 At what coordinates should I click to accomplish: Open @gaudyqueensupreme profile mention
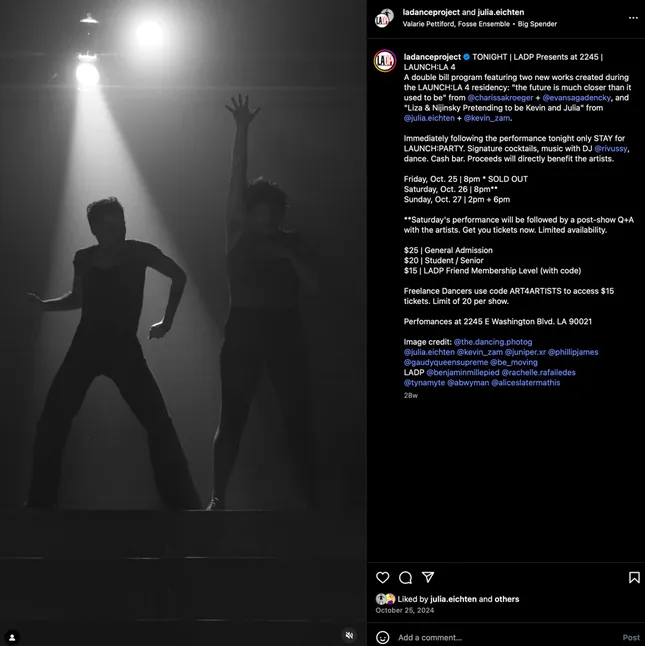point(446,363)
